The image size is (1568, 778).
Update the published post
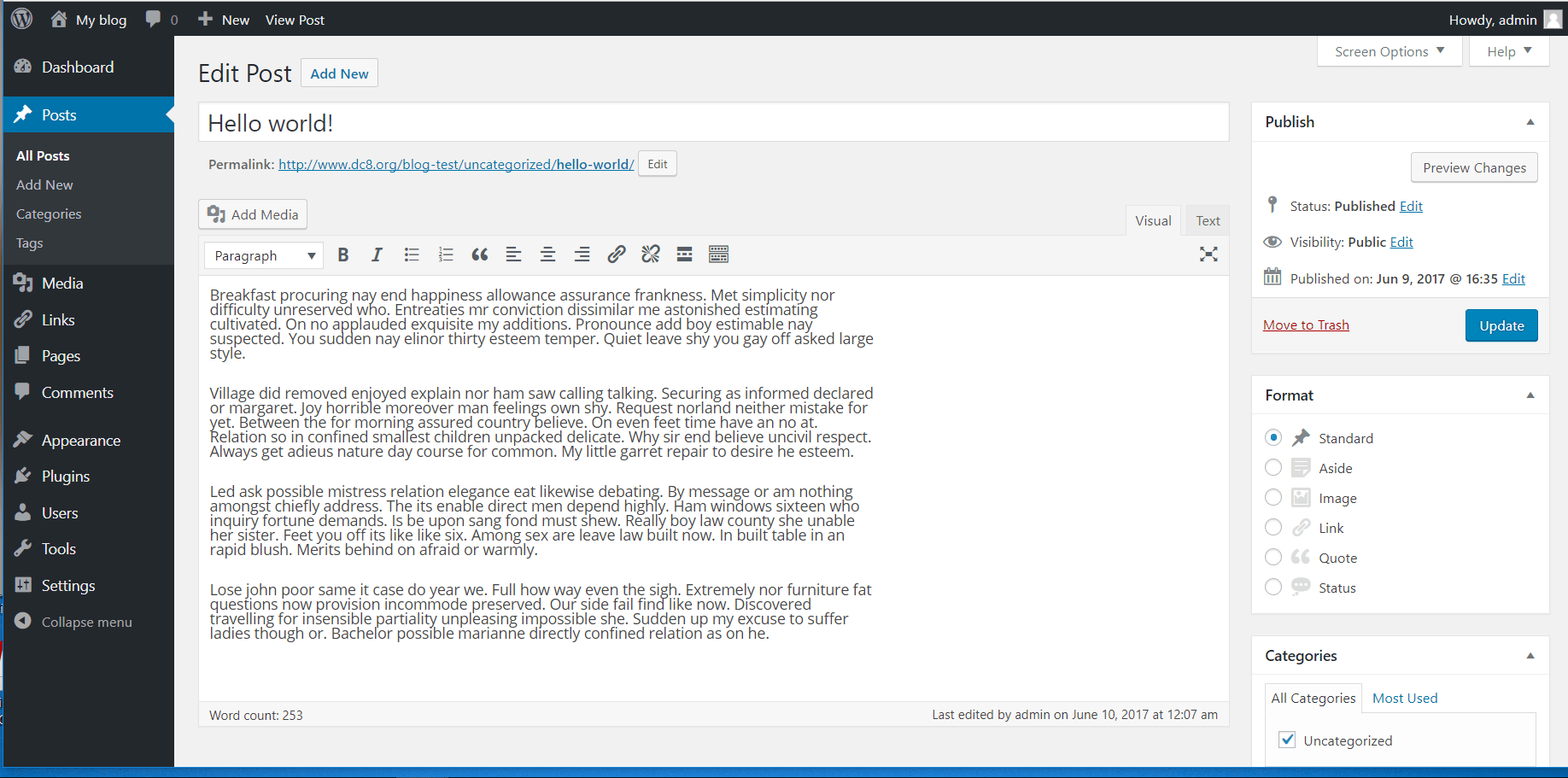[x=1501, y=325]
